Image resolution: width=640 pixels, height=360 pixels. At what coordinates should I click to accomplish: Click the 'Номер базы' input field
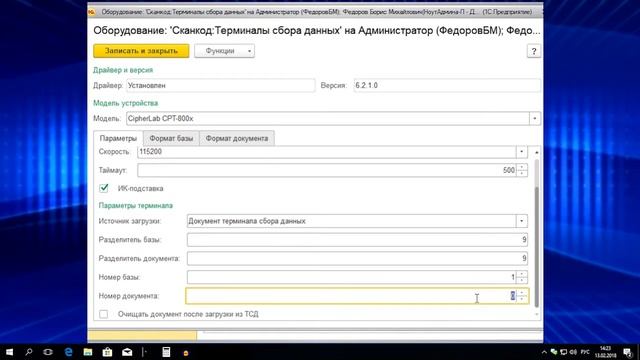(351, 277)
